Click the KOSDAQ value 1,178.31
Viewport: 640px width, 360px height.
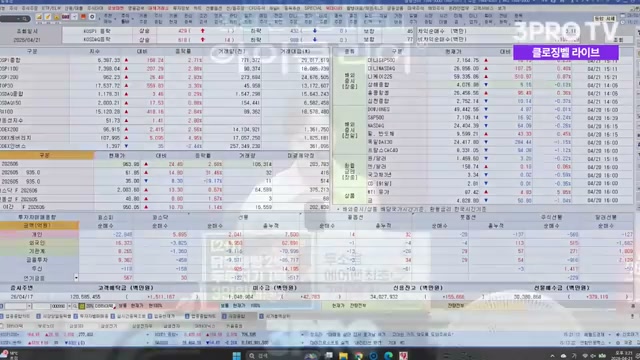109,94
